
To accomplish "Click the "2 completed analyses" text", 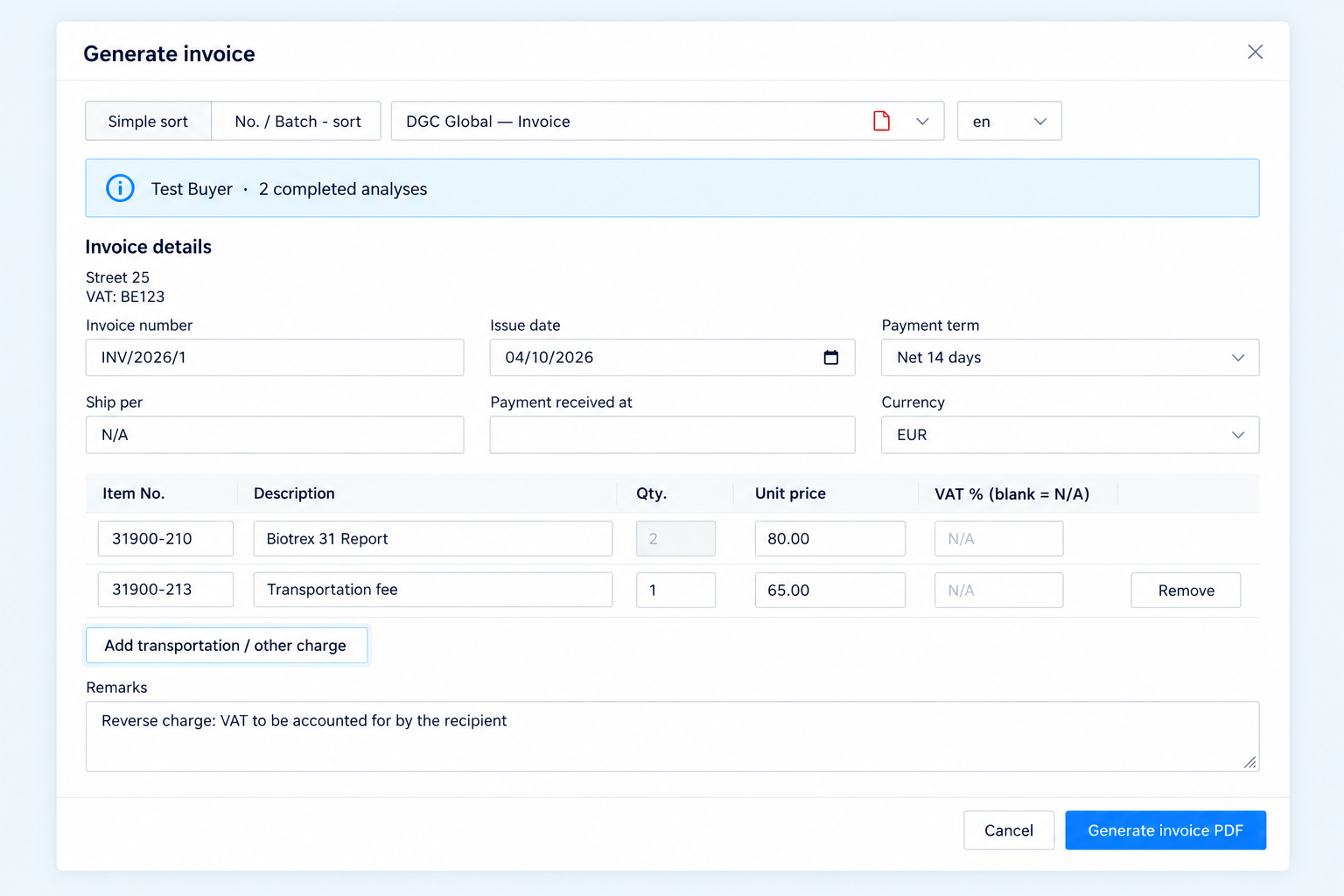I will tap(343, 189).
